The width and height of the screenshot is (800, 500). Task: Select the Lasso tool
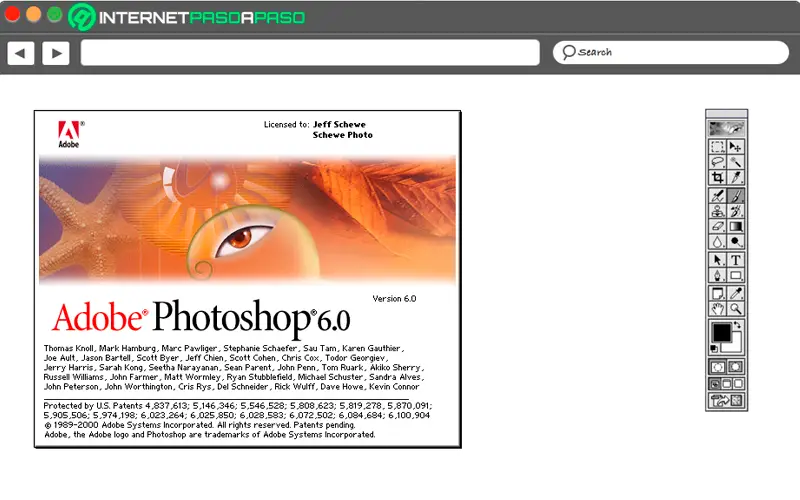click(x=717, y=162)
